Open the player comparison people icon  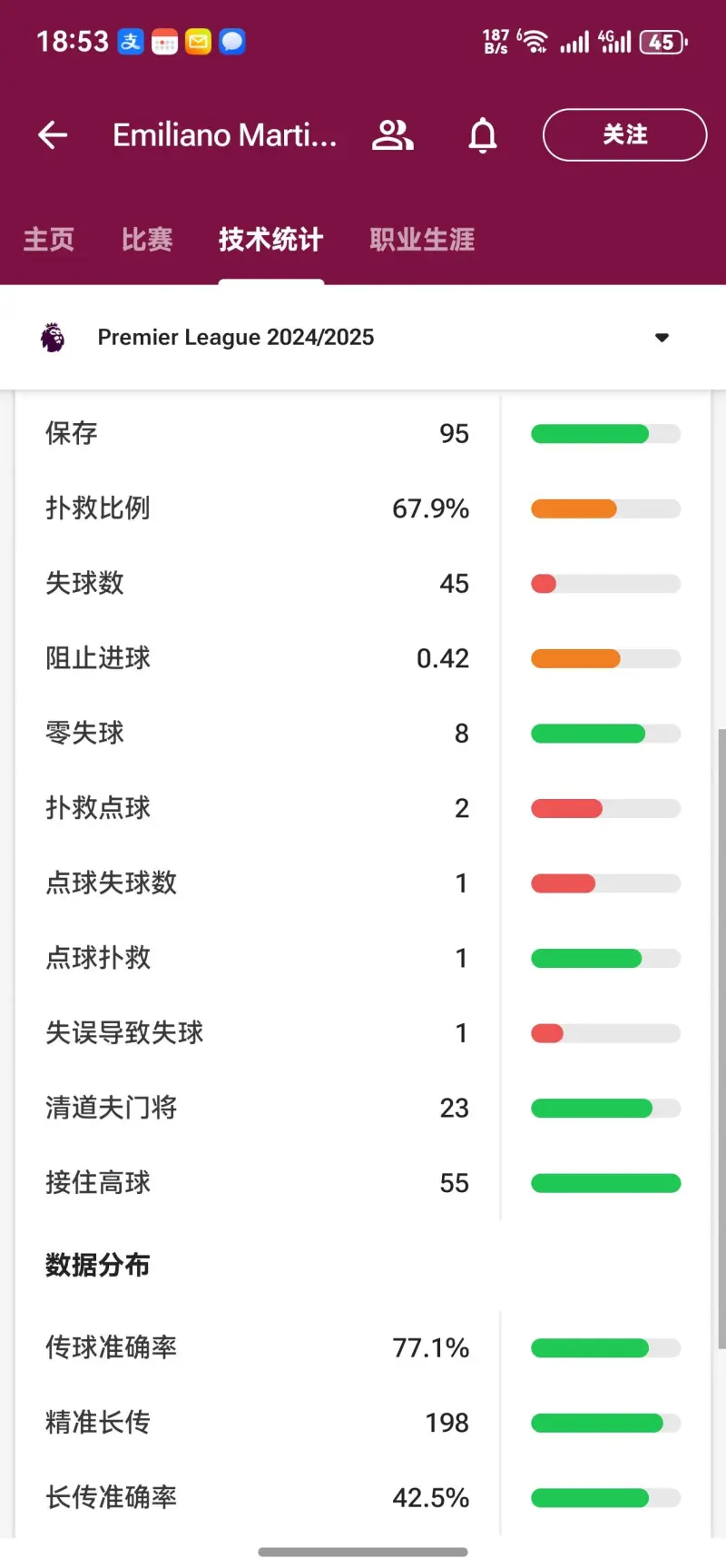(393, 135)
